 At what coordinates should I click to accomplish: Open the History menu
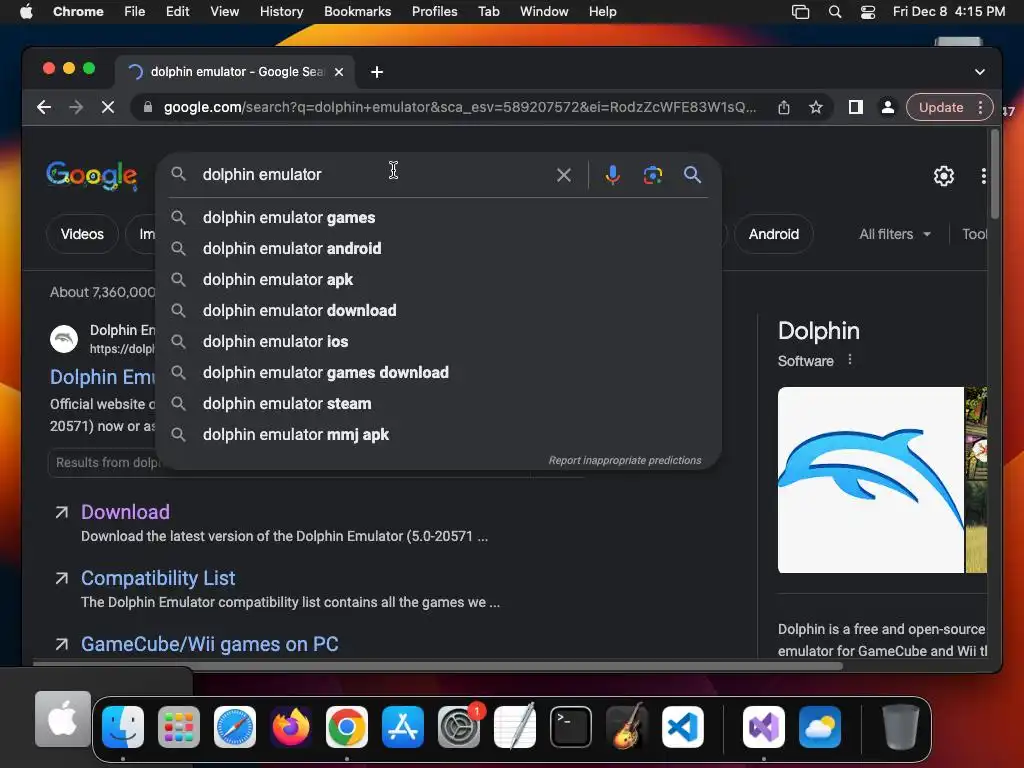[281, 12]
